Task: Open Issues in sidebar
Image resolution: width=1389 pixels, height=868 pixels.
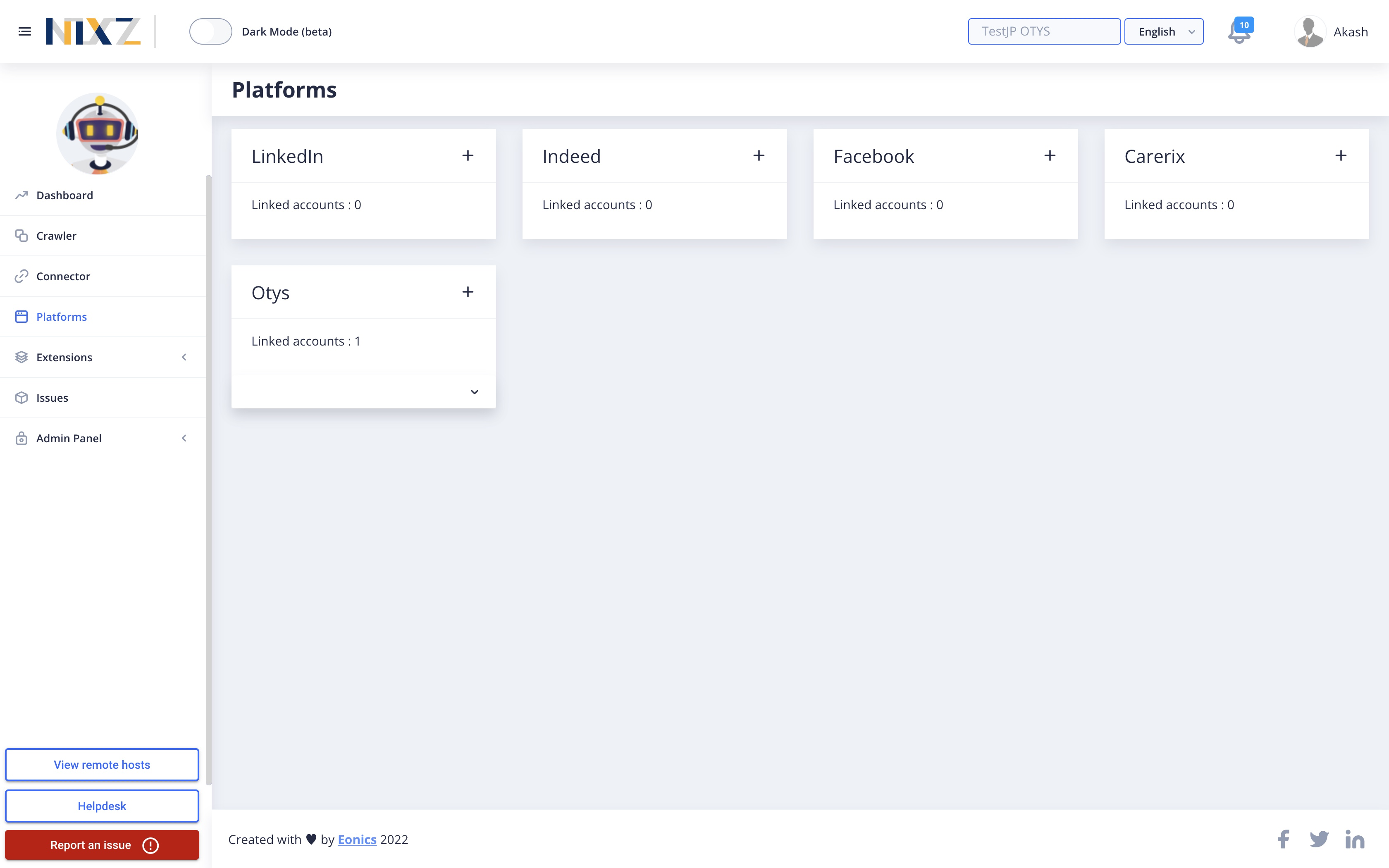Action: click(x=103, y=398)
